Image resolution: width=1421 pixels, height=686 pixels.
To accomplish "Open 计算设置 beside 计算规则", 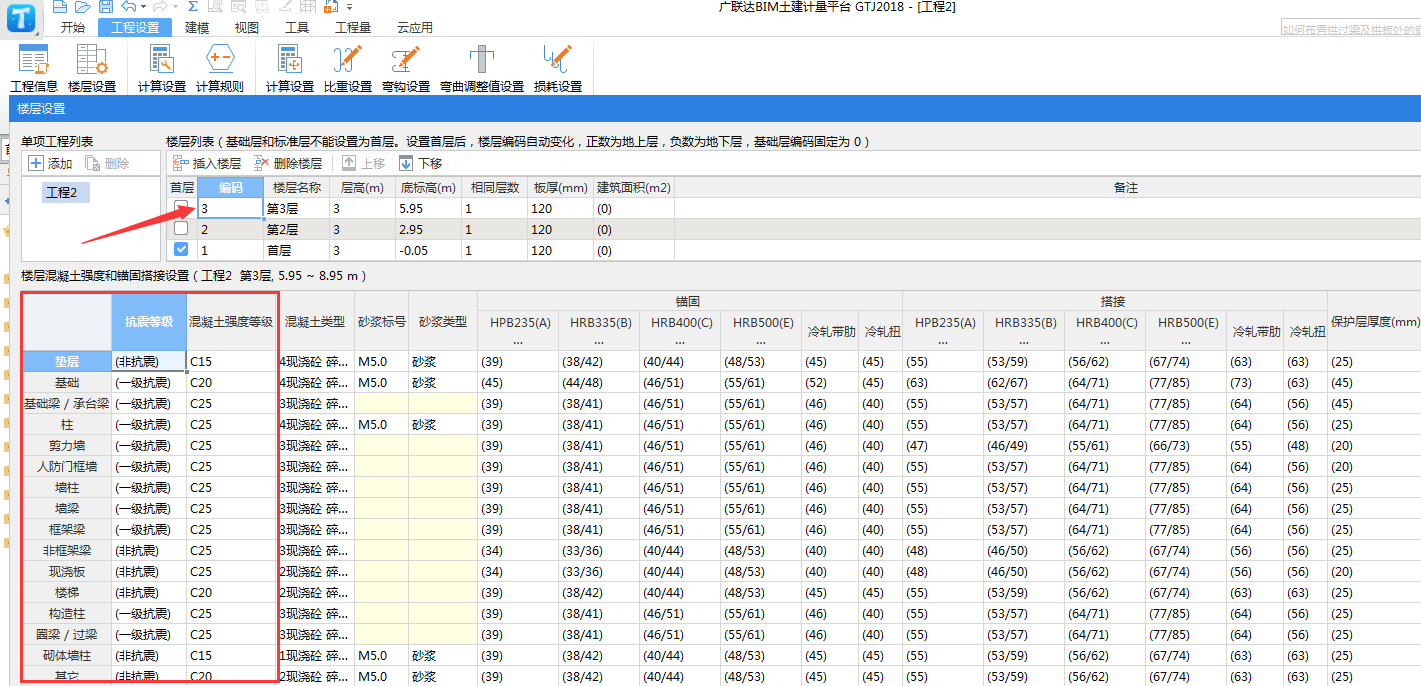I will (x=162, y=68).
